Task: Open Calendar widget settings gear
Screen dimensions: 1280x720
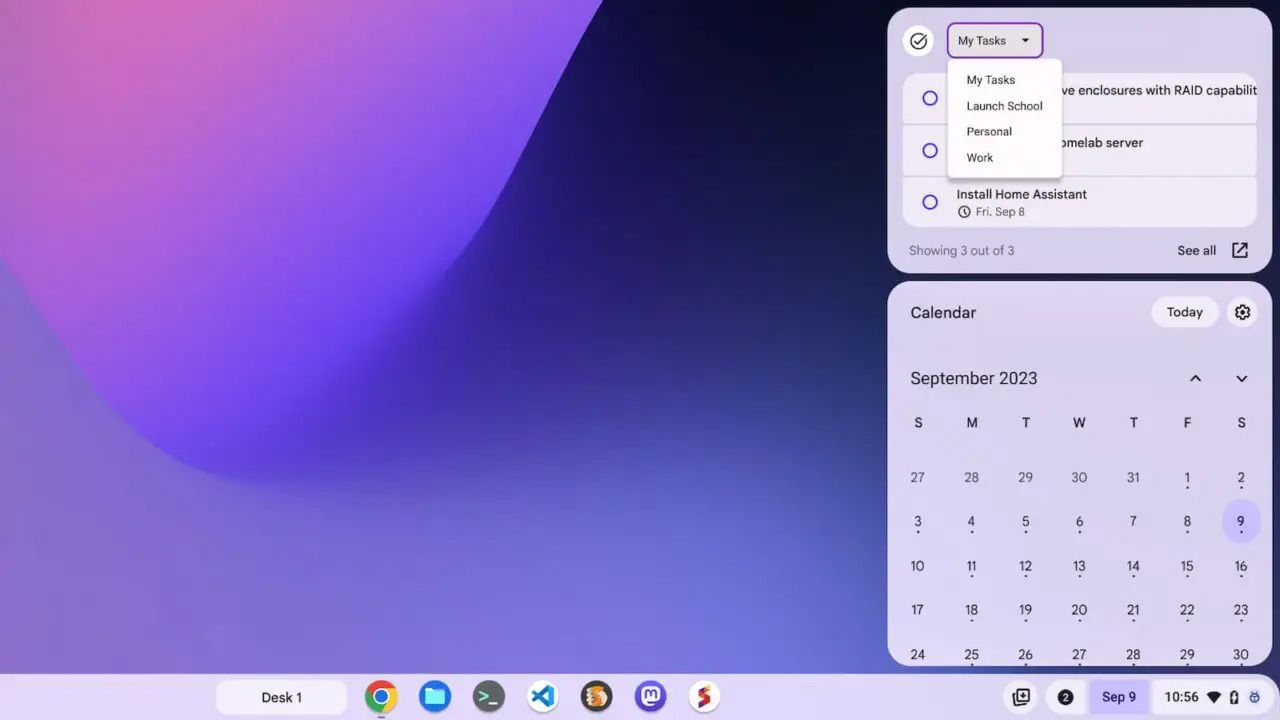Action: [x=1242, y=312]
